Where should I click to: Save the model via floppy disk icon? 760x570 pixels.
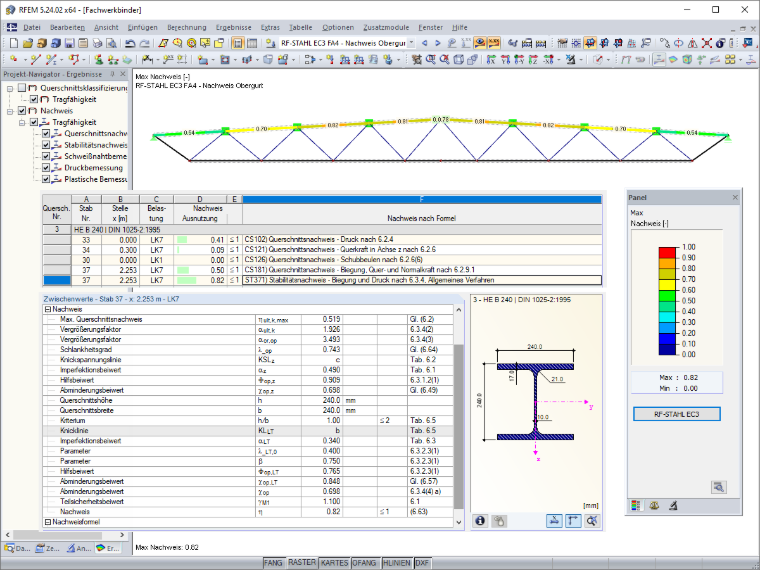tap(69, 43)
